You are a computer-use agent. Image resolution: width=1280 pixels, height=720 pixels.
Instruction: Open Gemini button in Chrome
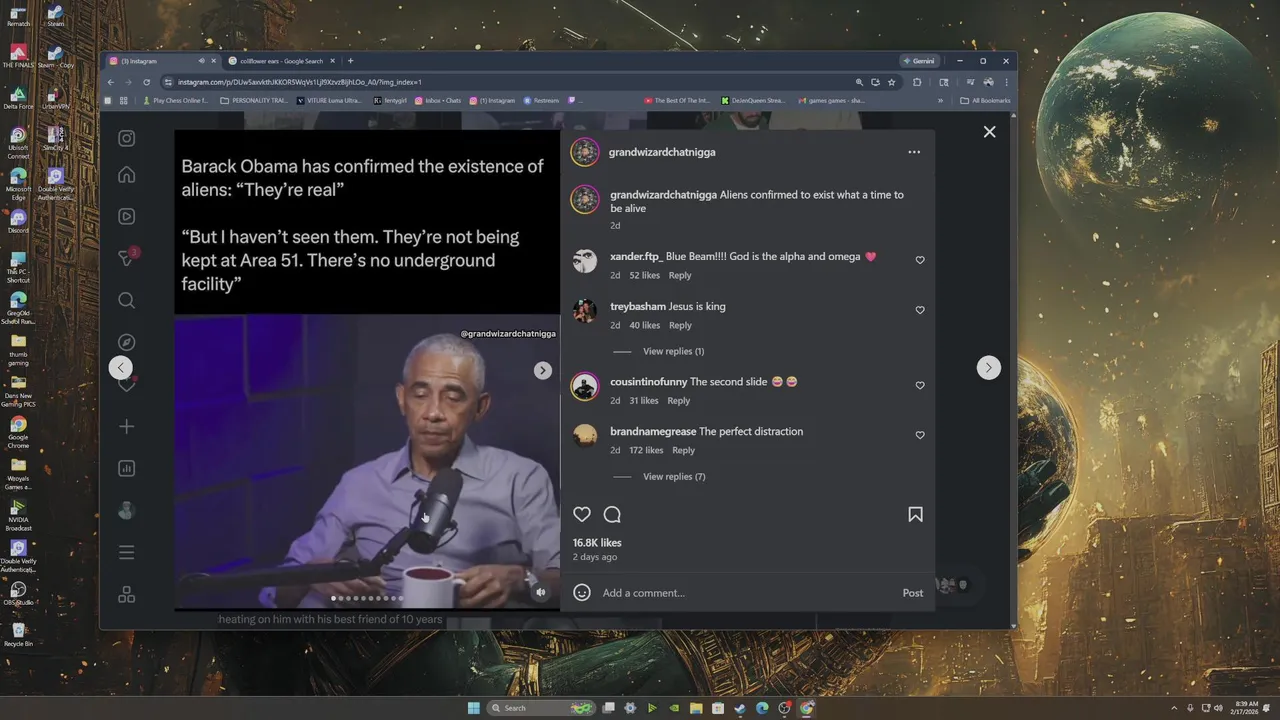(919, 61)
